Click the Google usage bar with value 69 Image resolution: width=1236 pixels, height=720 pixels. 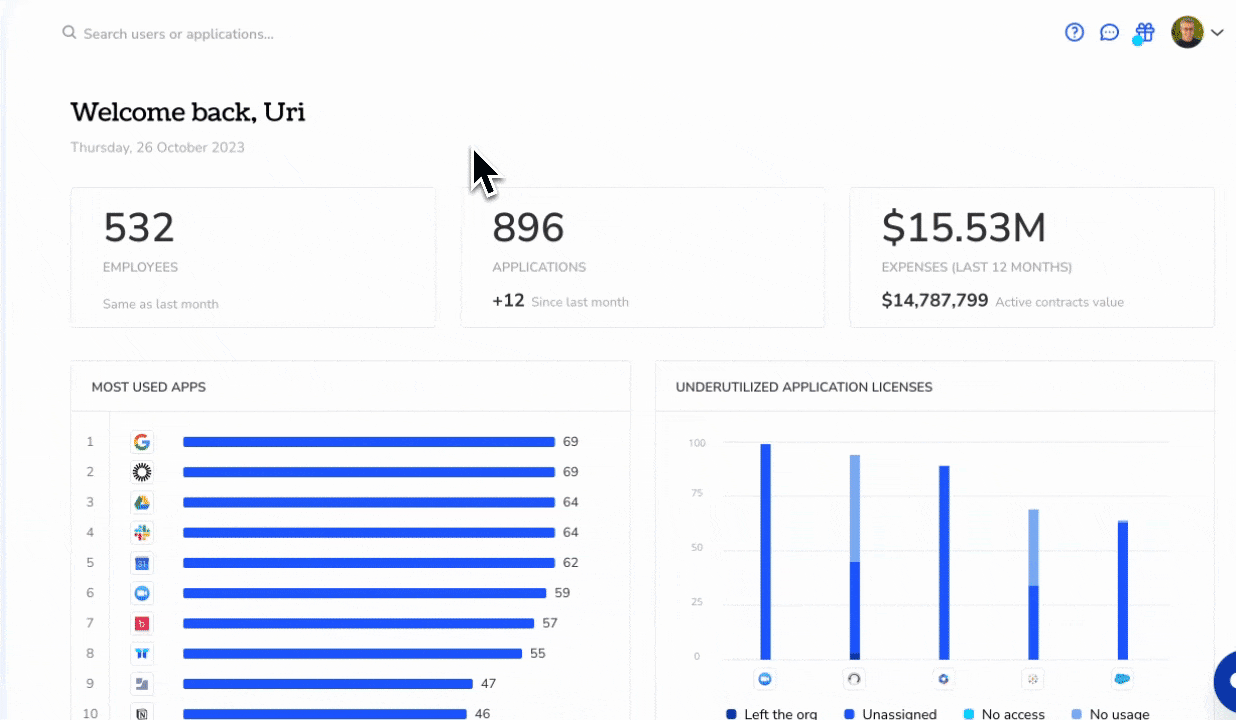tap(369, 442)
